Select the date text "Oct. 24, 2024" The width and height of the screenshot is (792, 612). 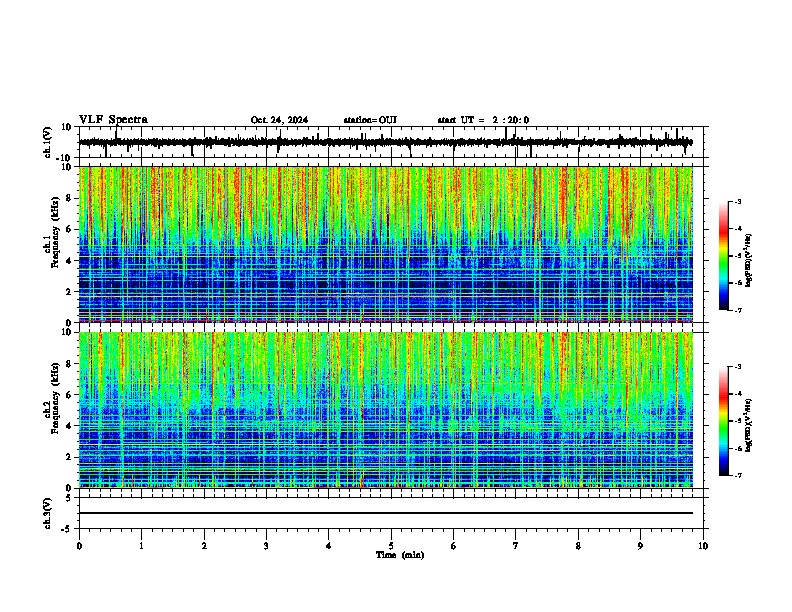click(279, 120)
